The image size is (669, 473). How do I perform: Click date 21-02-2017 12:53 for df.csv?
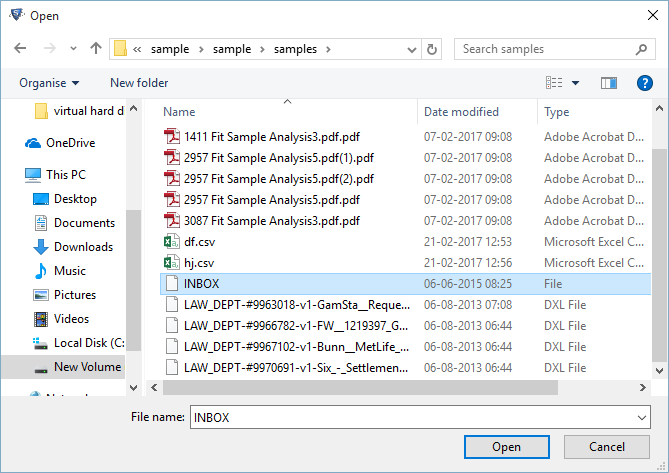tap(468, 242)
